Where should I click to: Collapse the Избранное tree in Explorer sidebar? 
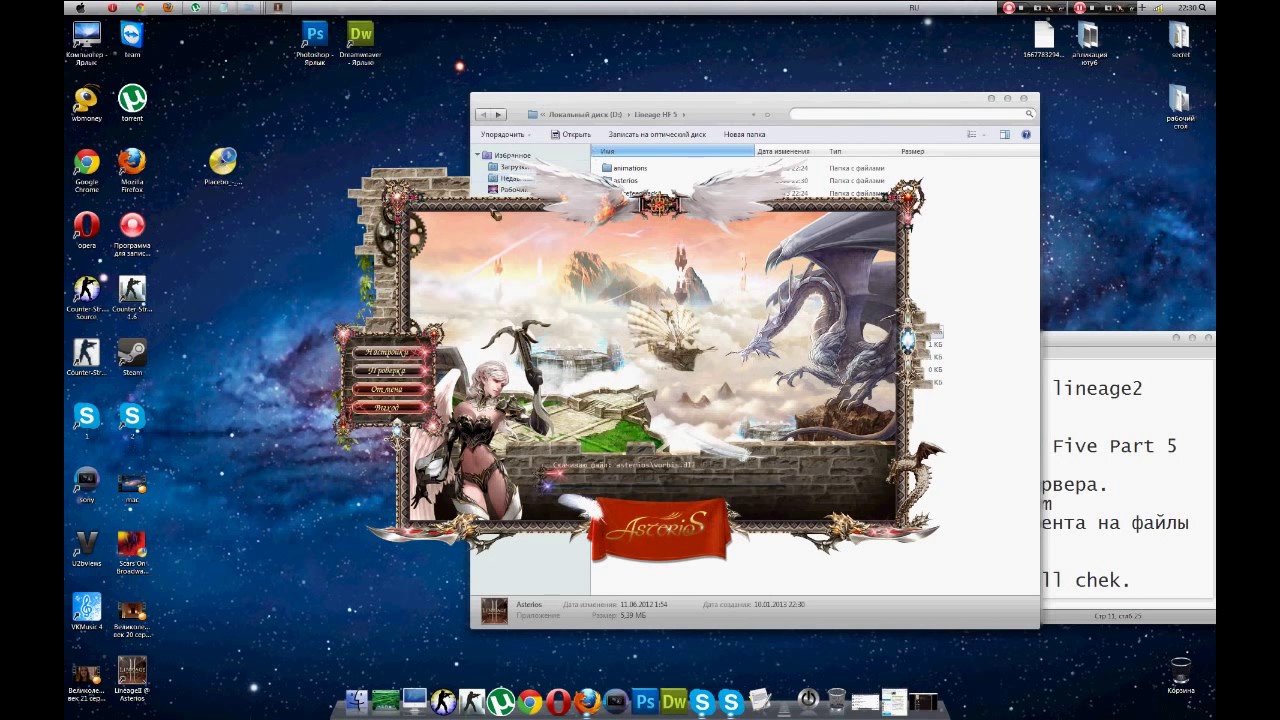point(477,155)
